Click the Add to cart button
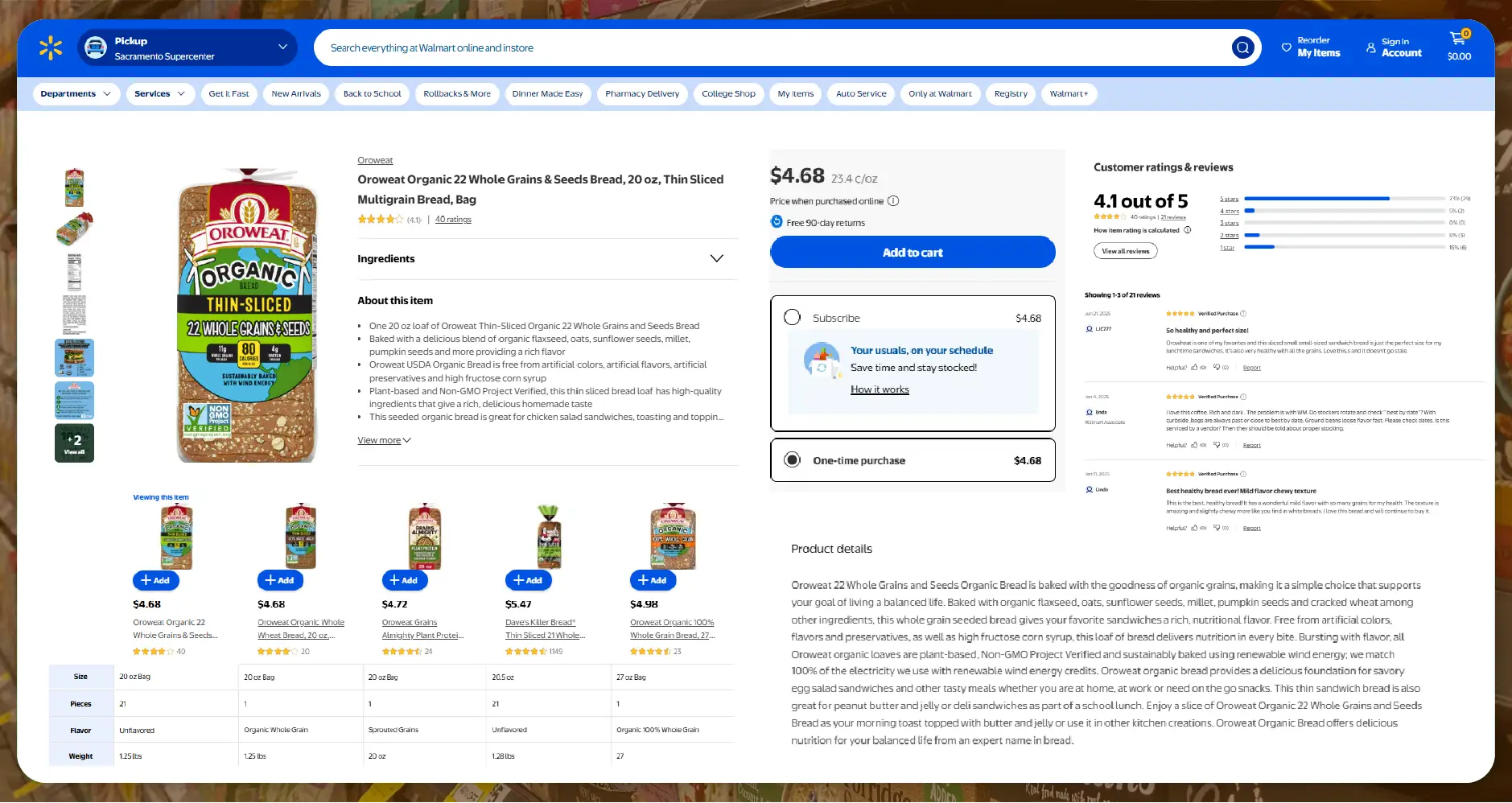The height and width of the screenshot is (803, 1512). pos(913,253)
